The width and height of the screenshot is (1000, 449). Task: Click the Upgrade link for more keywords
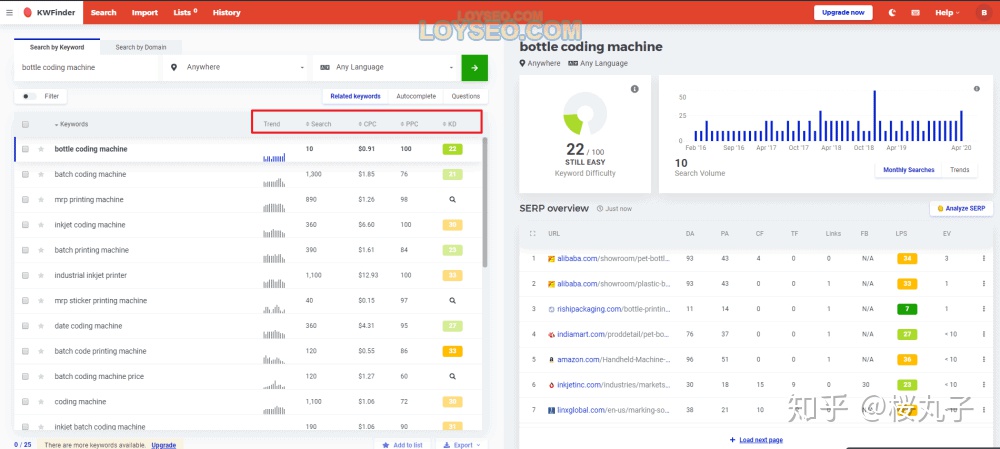(164, 445)
